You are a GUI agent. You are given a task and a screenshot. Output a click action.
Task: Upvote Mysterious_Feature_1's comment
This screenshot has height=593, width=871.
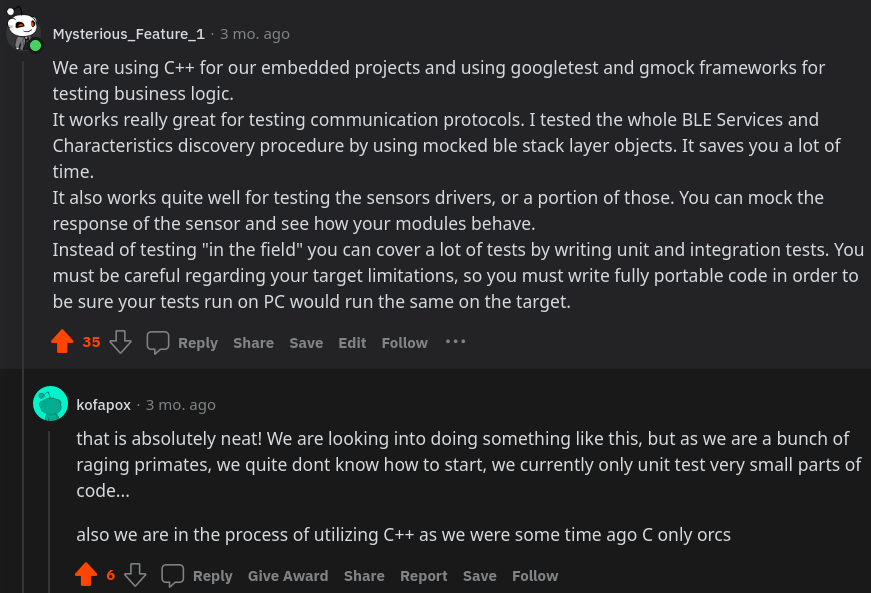click(61, 342)
